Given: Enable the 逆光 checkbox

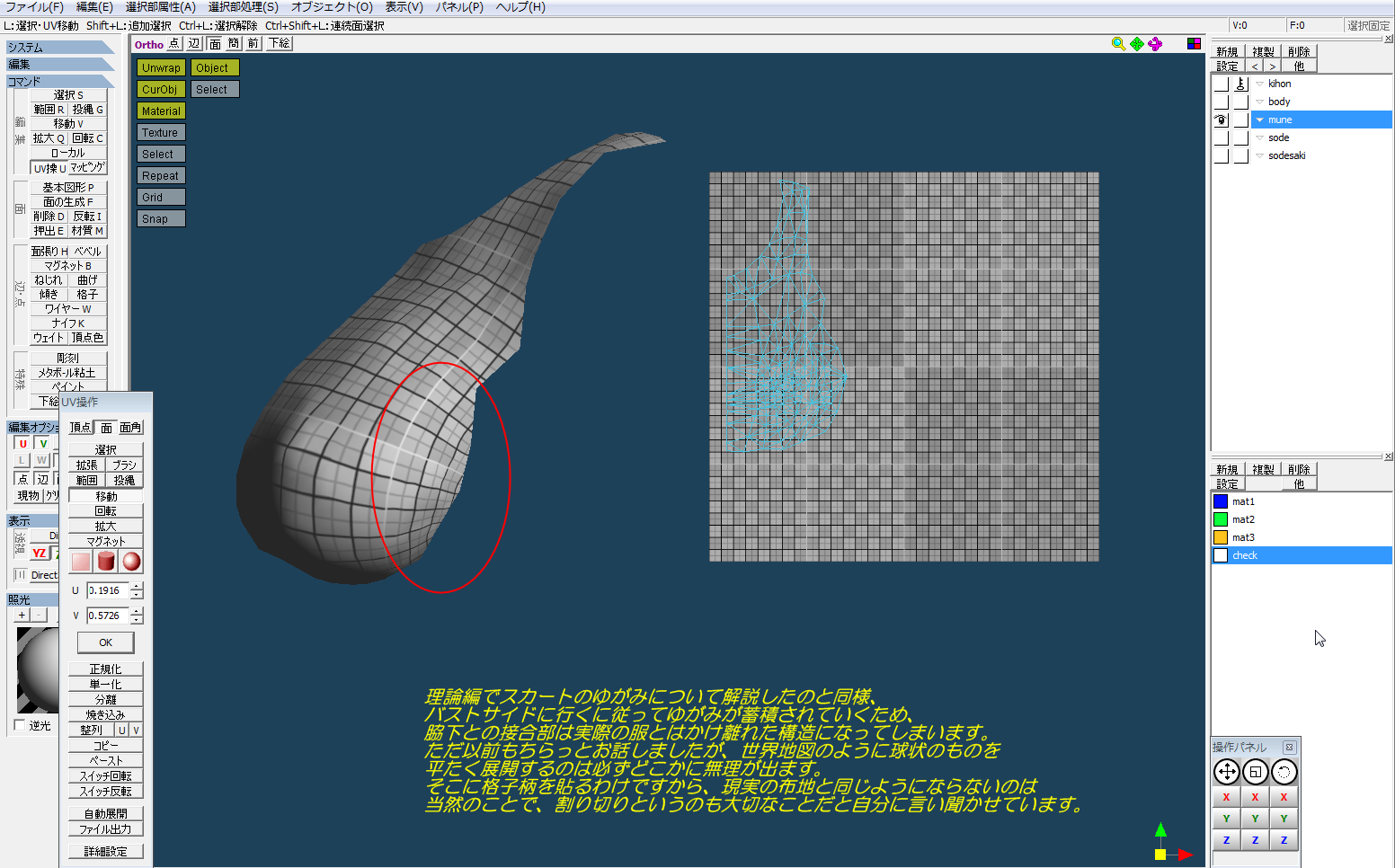Looking at the screenshot, I should click(21, 725).
